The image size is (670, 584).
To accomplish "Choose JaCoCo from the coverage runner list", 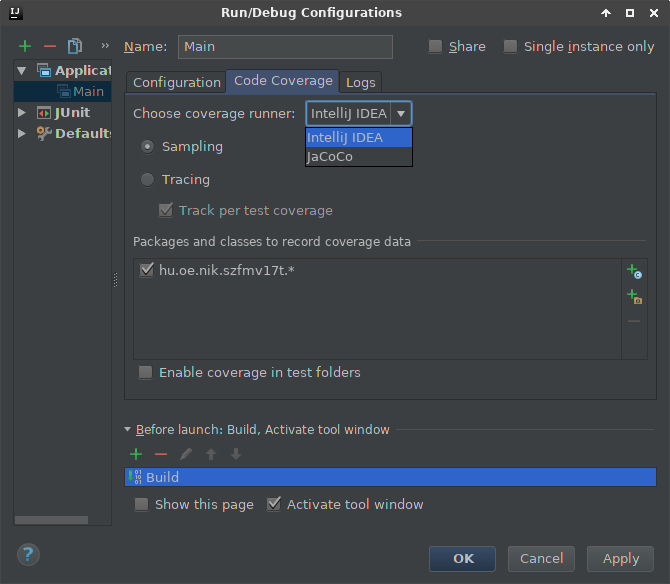I will (x=330, y=157).
